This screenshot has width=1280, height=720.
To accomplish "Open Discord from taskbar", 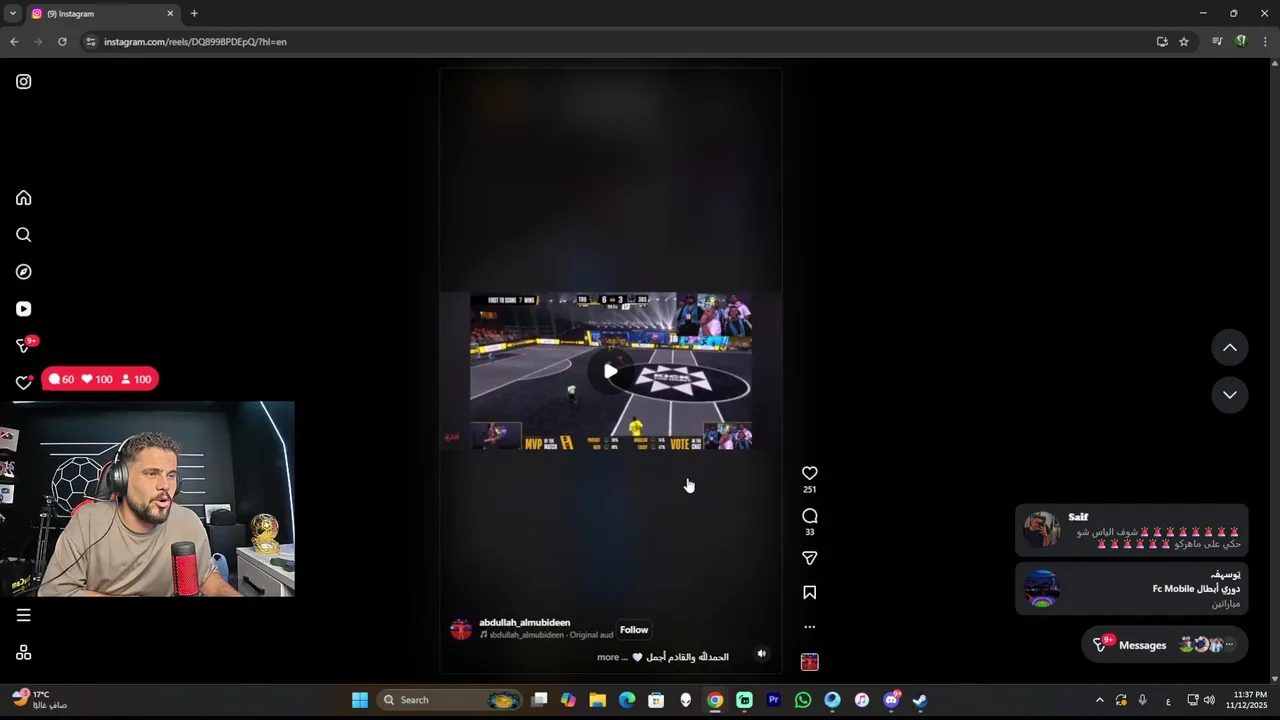I will (891, 700).
